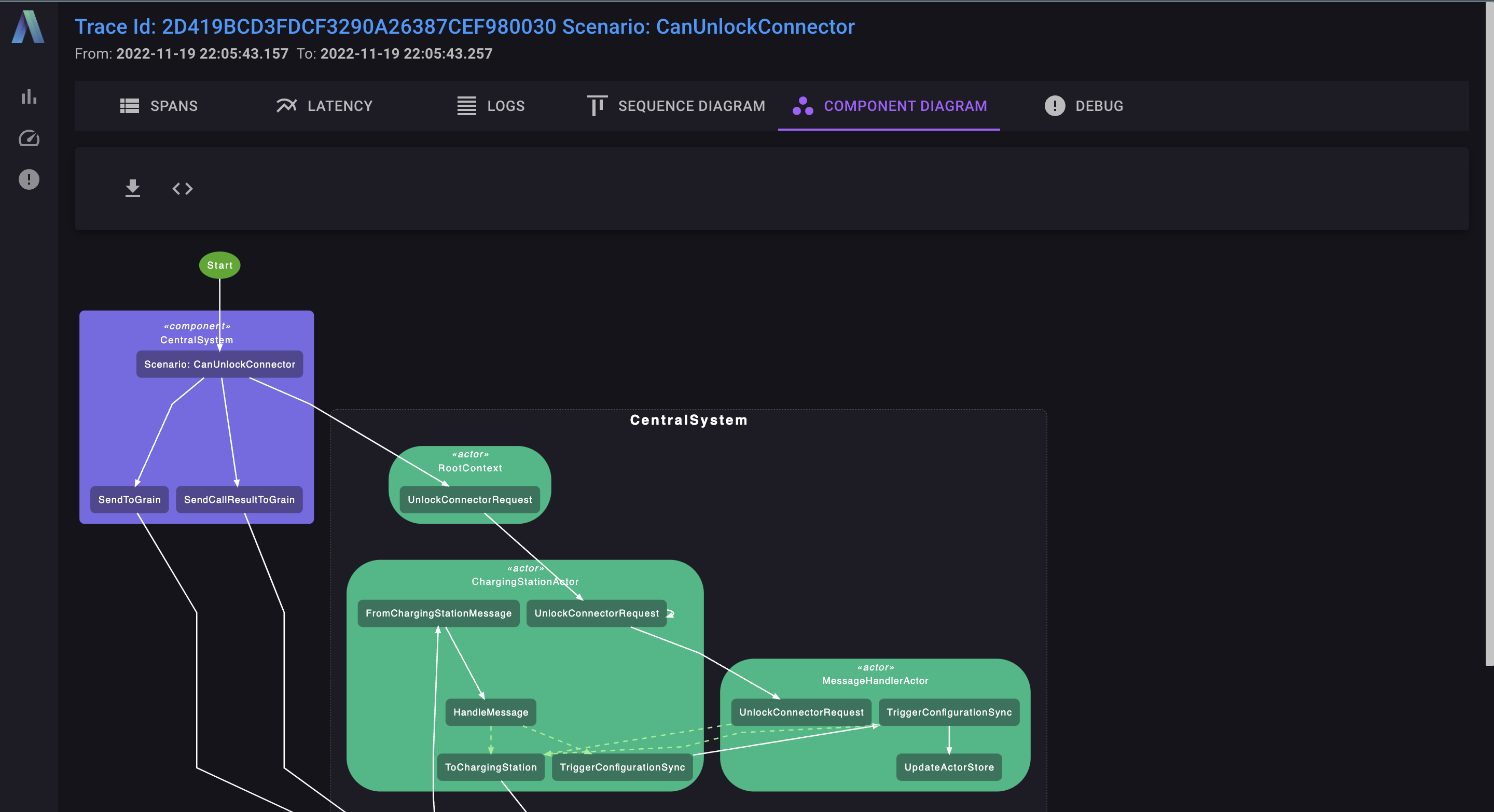Click the SendToGrain node
The image size is (1494, 812).
(x=129, y=500)
